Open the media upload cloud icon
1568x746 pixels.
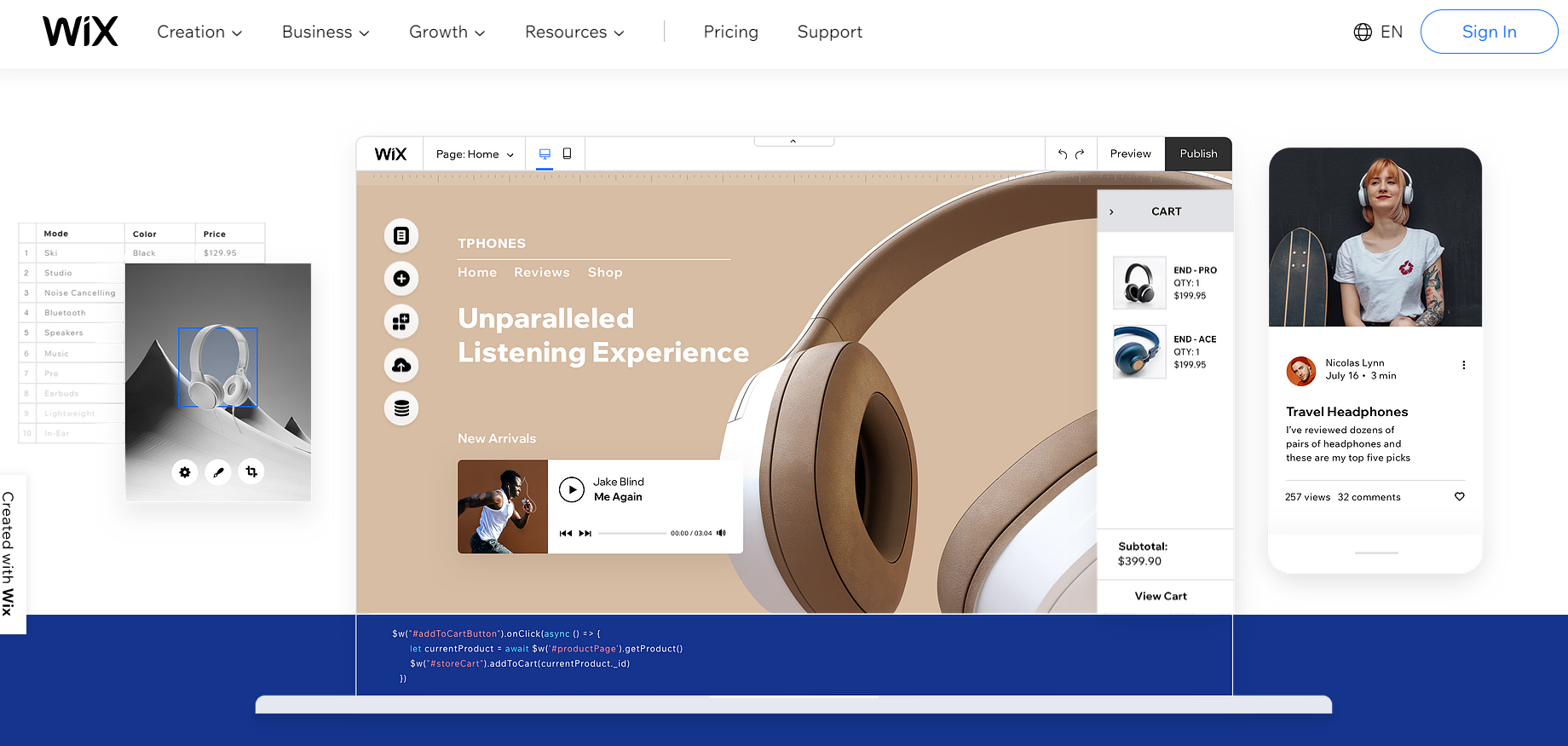coord(401,365)
